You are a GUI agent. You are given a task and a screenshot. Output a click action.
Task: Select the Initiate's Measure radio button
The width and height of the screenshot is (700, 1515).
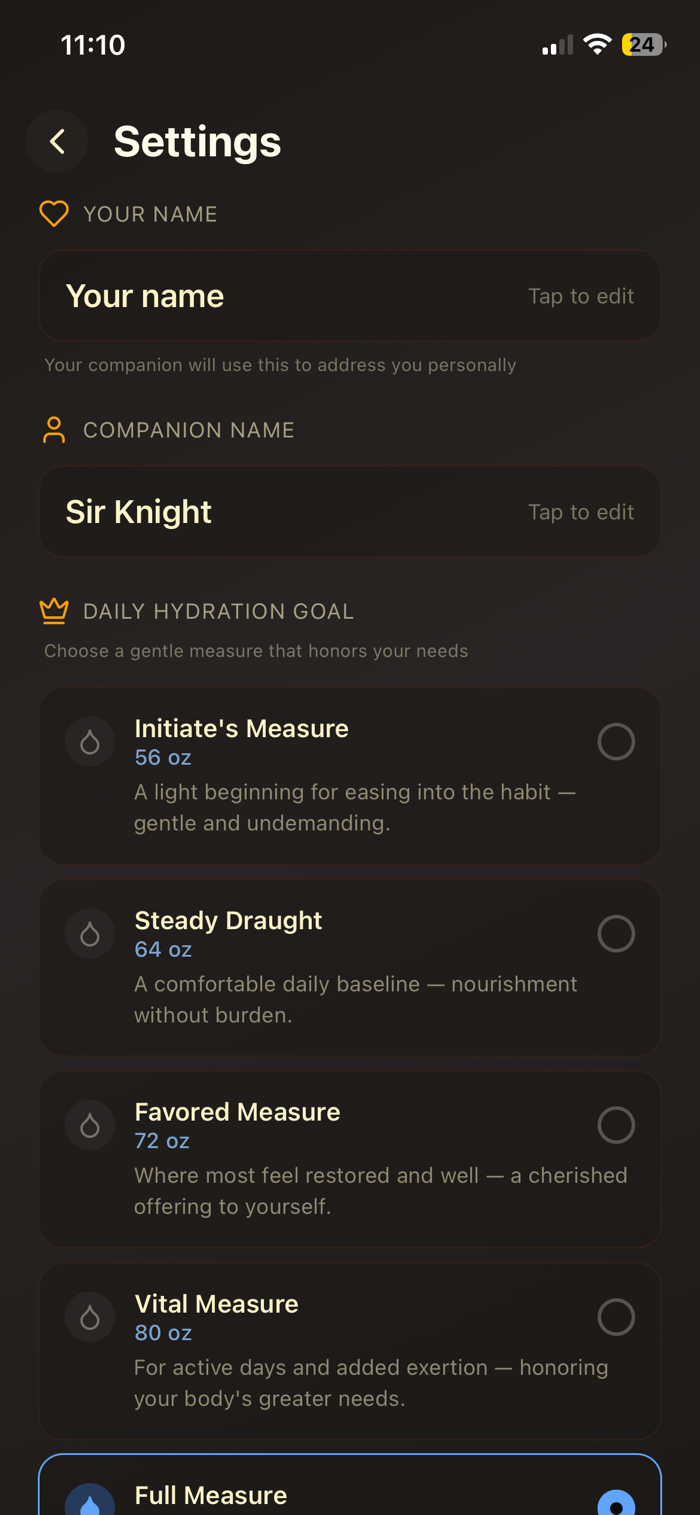point(616,742)
